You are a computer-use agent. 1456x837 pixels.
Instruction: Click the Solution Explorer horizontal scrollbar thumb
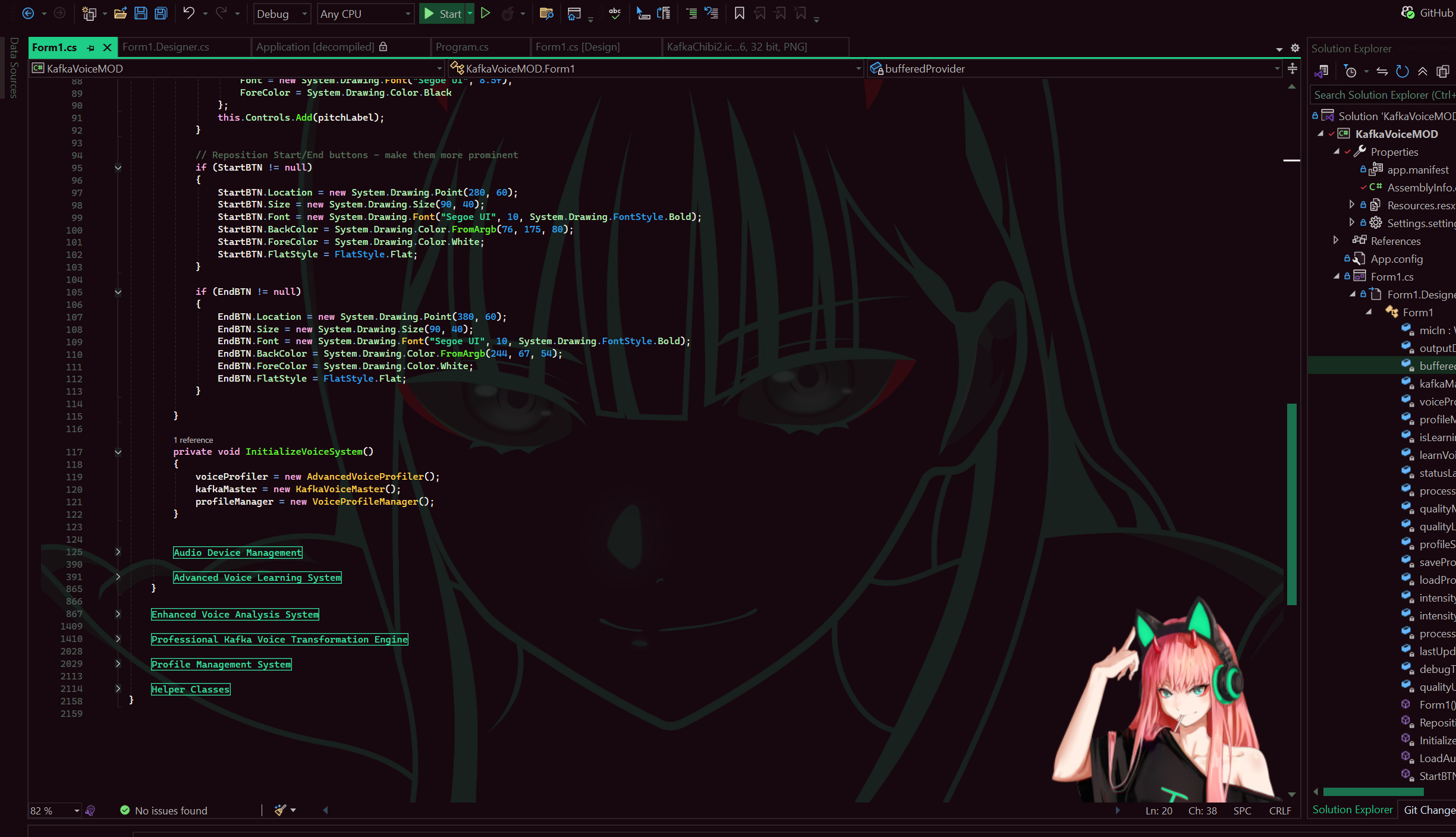(x=1373, y=792)
